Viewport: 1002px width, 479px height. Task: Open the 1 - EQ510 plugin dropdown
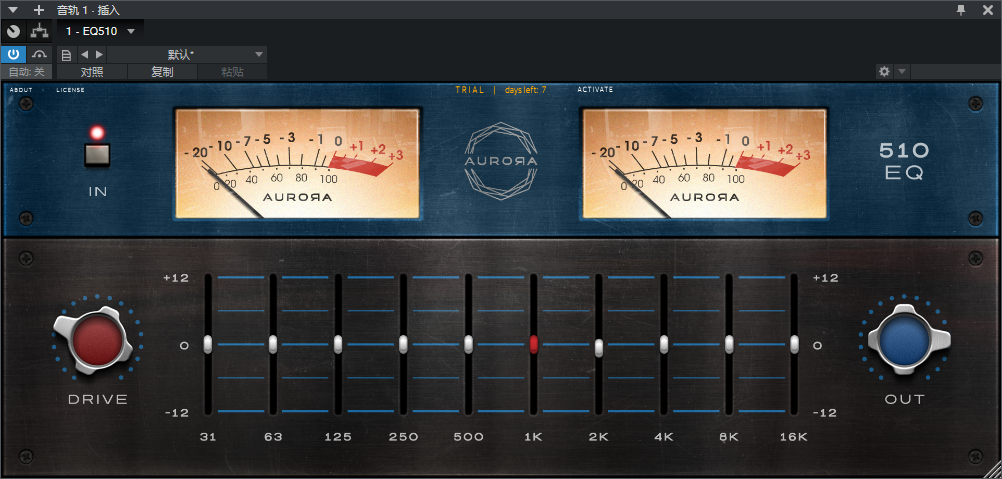pos(100,31)
